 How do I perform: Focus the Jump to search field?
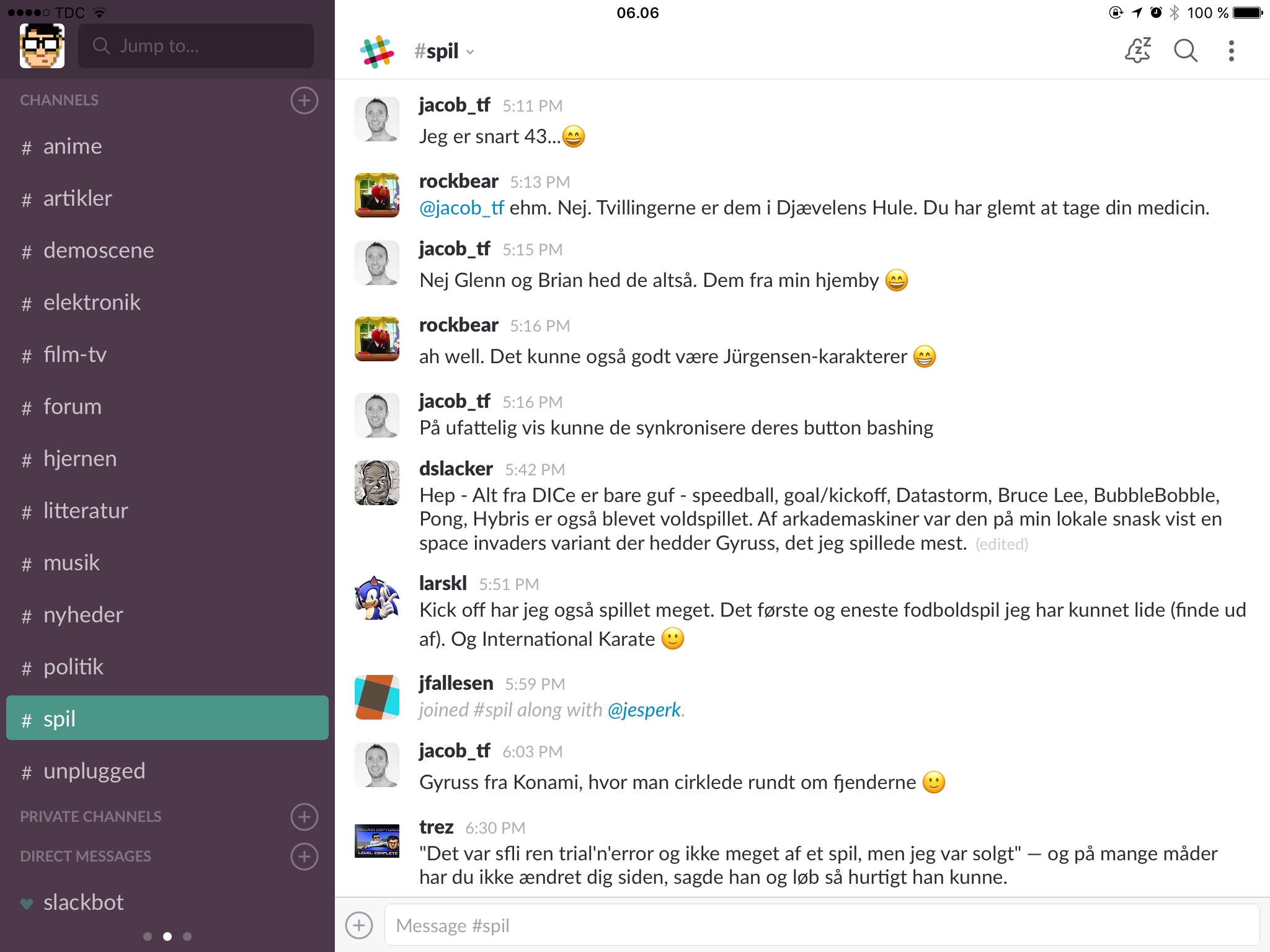pyautogui.click(x=196, y=46)
